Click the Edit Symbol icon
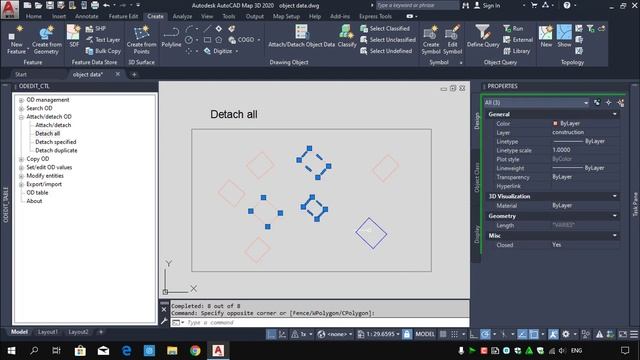Image resolution: width=640 pixels, height=360 pixels. (x=452, y=40)
